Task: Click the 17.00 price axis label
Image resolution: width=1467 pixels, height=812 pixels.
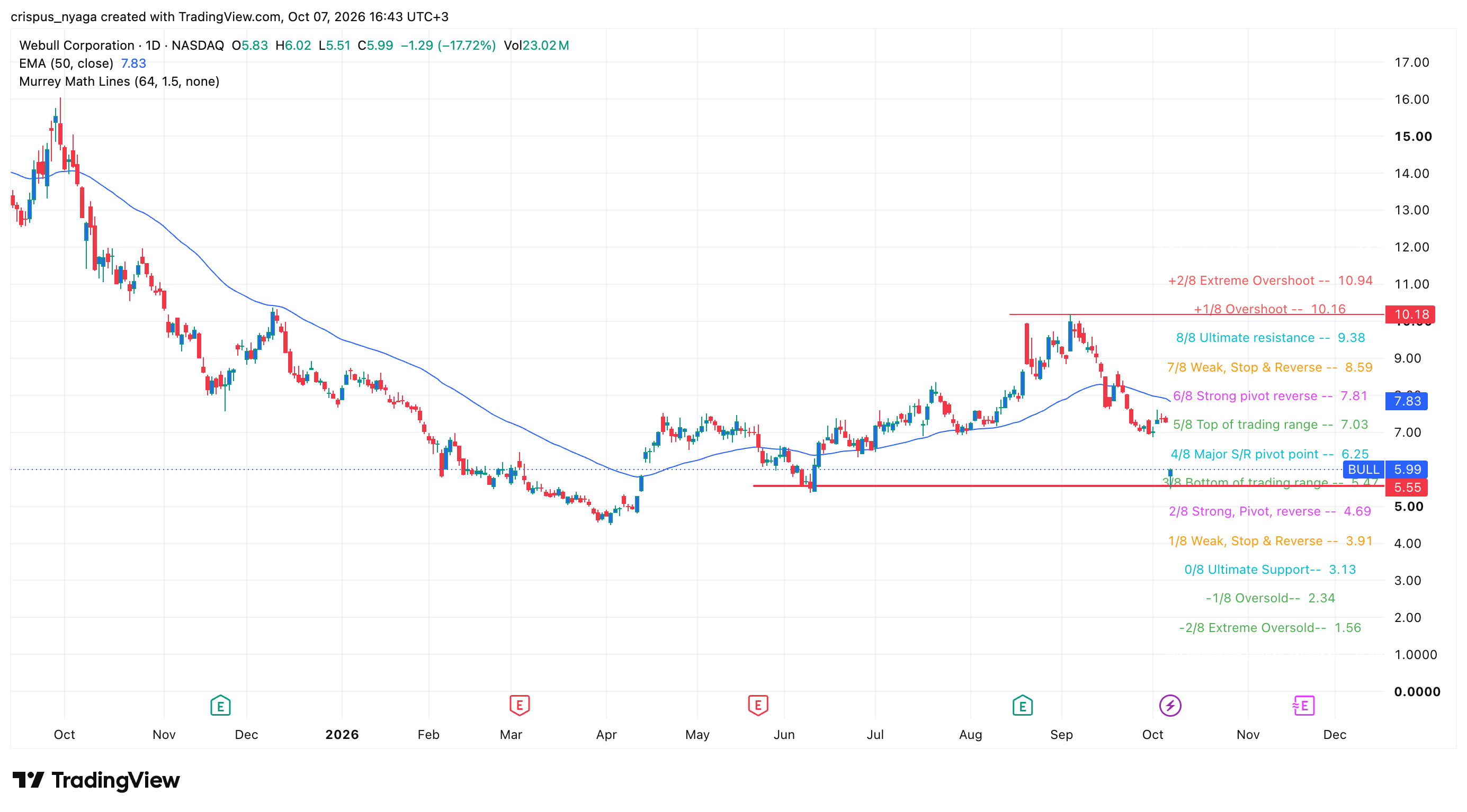Action: click(1412, 62)
